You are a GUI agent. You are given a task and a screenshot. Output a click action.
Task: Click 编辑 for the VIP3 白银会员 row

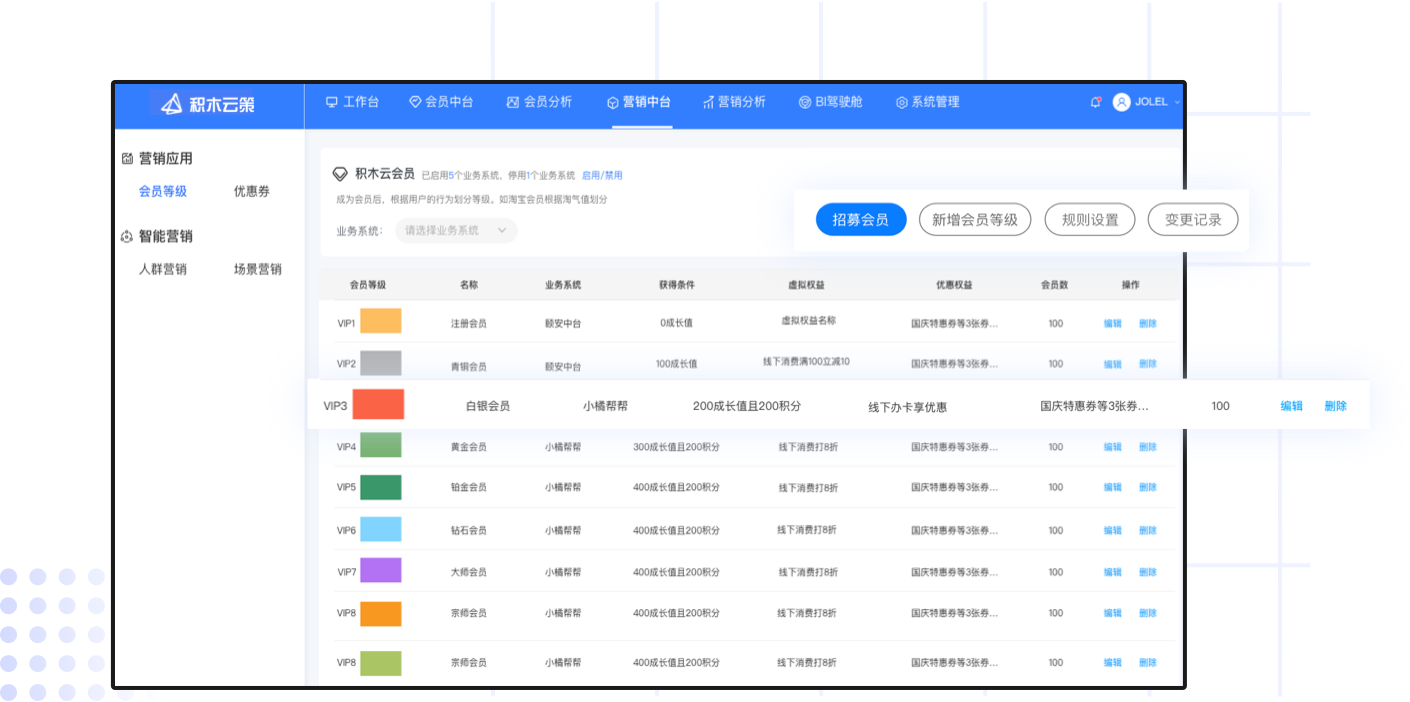(x=1291, y=406)
